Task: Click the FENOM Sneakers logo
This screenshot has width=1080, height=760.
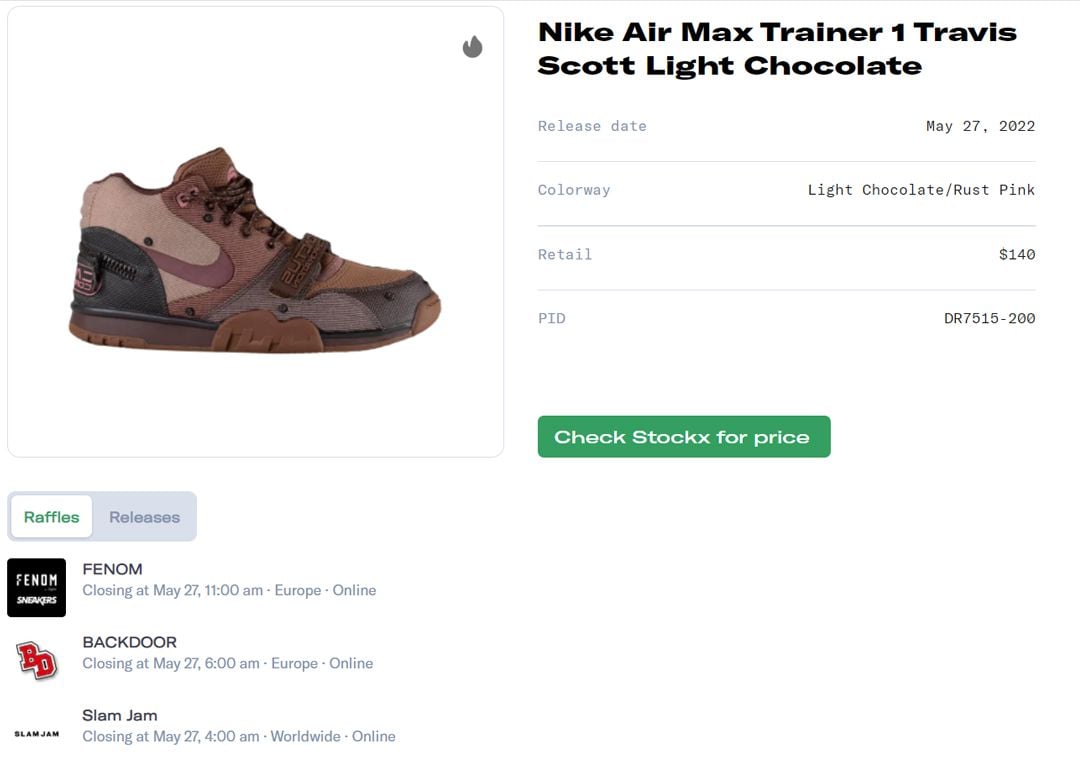Action: click(36, 588)
